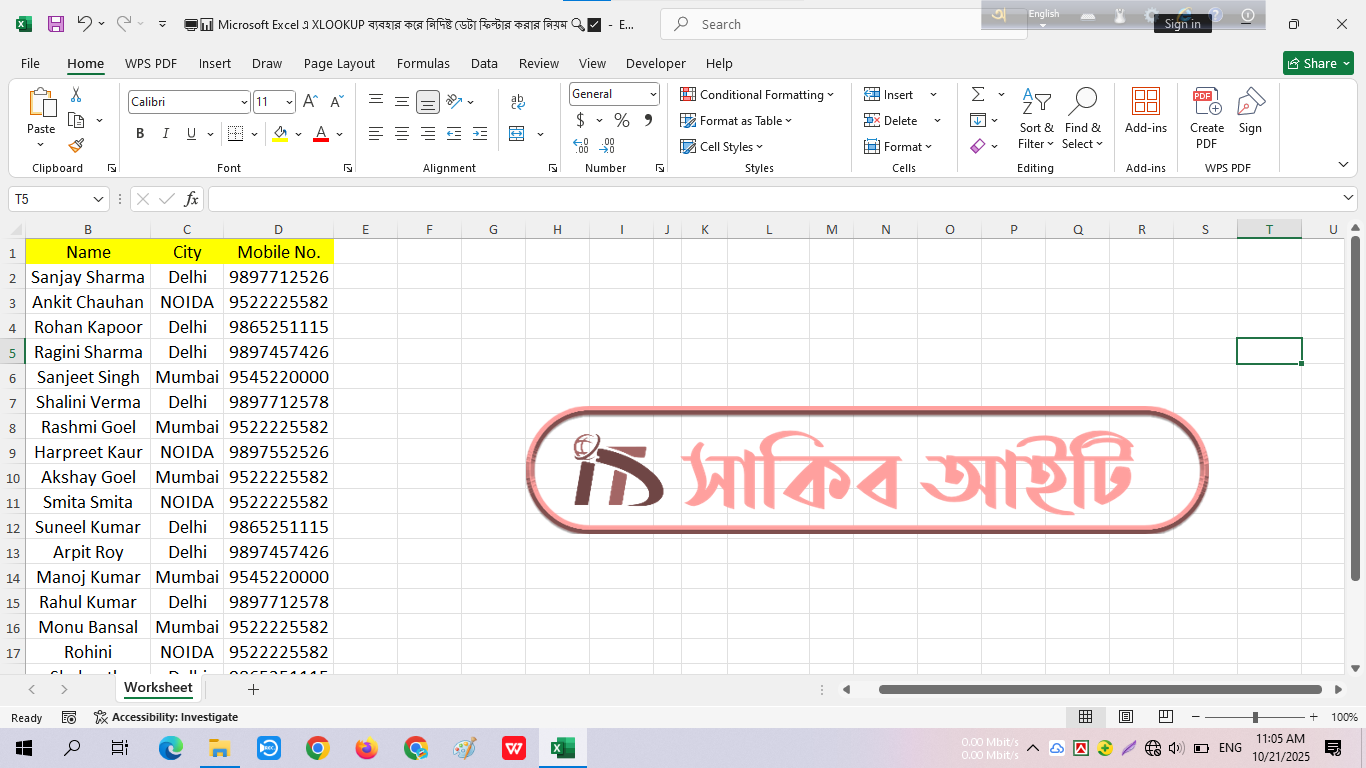
Task: Click the yellow fill color swatch
Action: (x=280, y=134)
